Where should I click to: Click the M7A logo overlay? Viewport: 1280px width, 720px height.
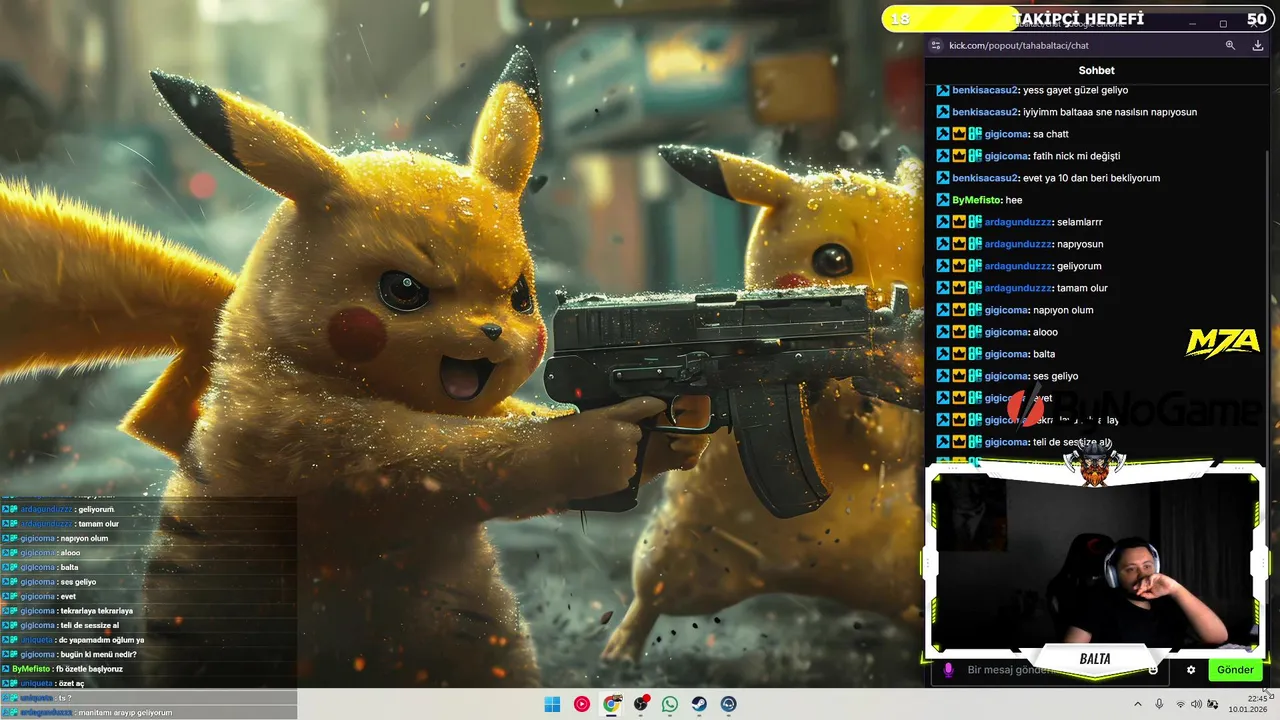click(1222, 343)
